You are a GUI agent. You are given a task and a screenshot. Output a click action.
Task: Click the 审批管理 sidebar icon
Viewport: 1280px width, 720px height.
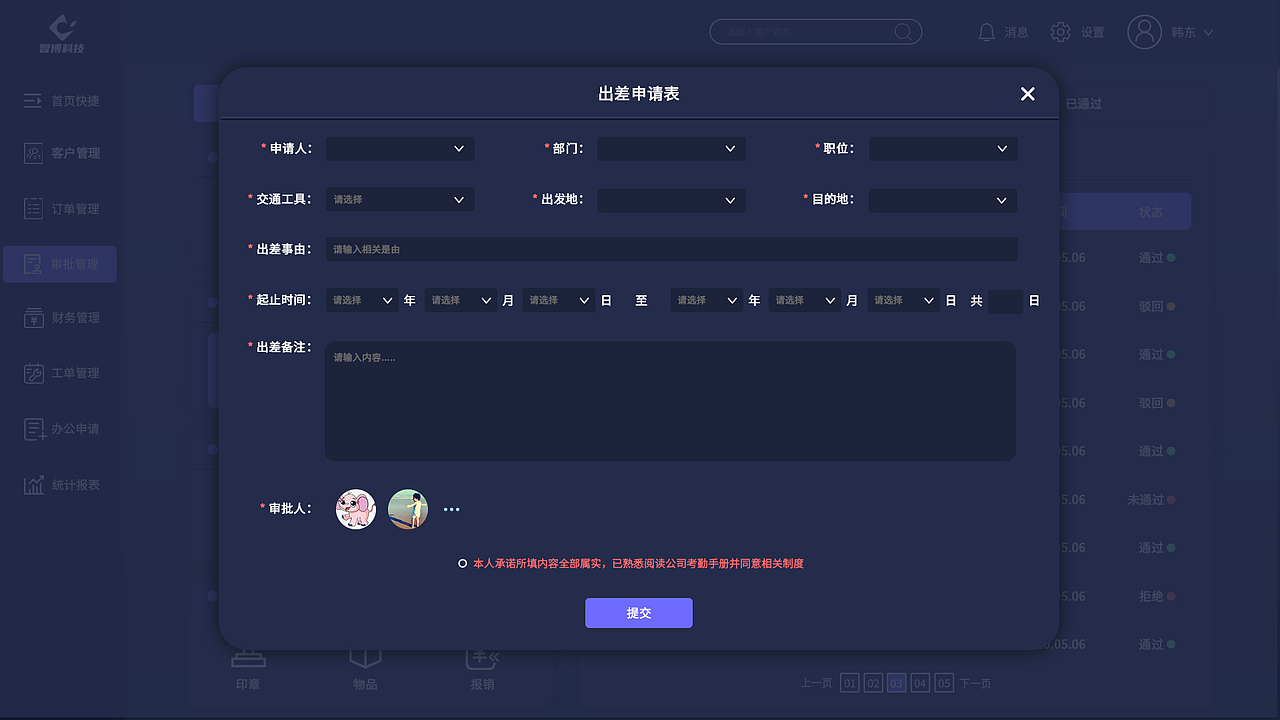click(33, 264)
